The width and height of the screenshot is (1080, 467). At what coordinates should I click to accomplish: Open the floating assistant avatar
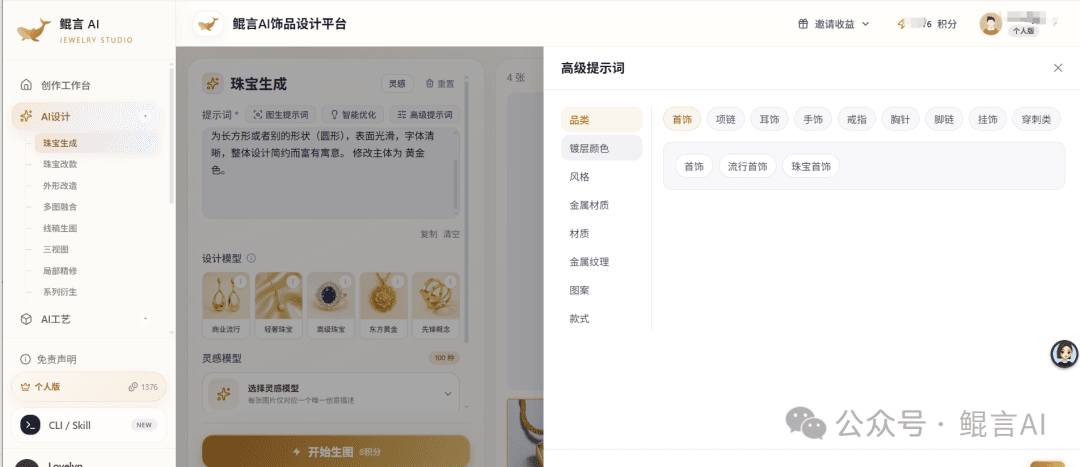pyautogui.click(x=1064, y=354)
